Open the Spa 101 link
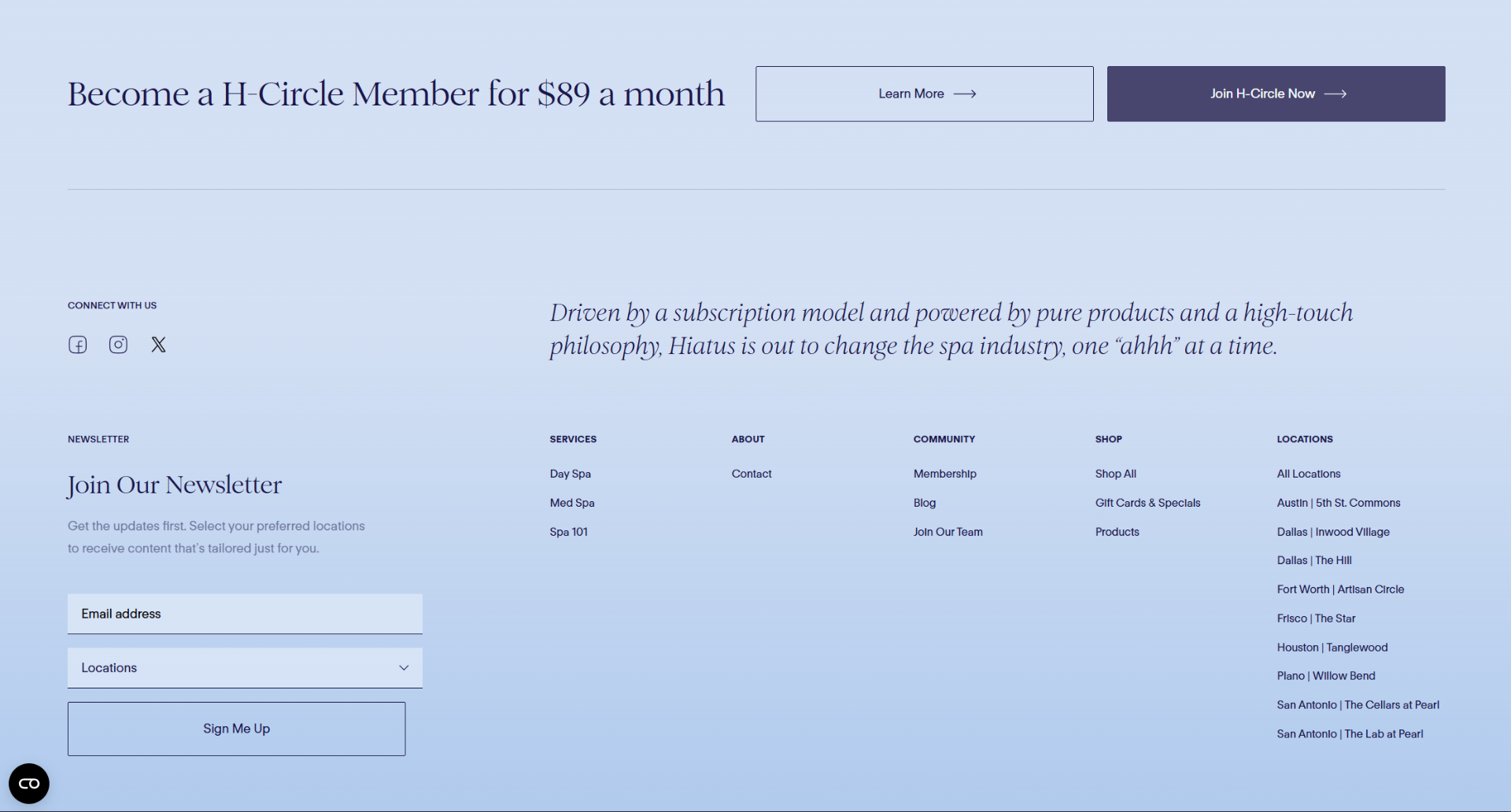This screenshot has height=812, width=1511. pyautogui.click(x=569, y=532)
